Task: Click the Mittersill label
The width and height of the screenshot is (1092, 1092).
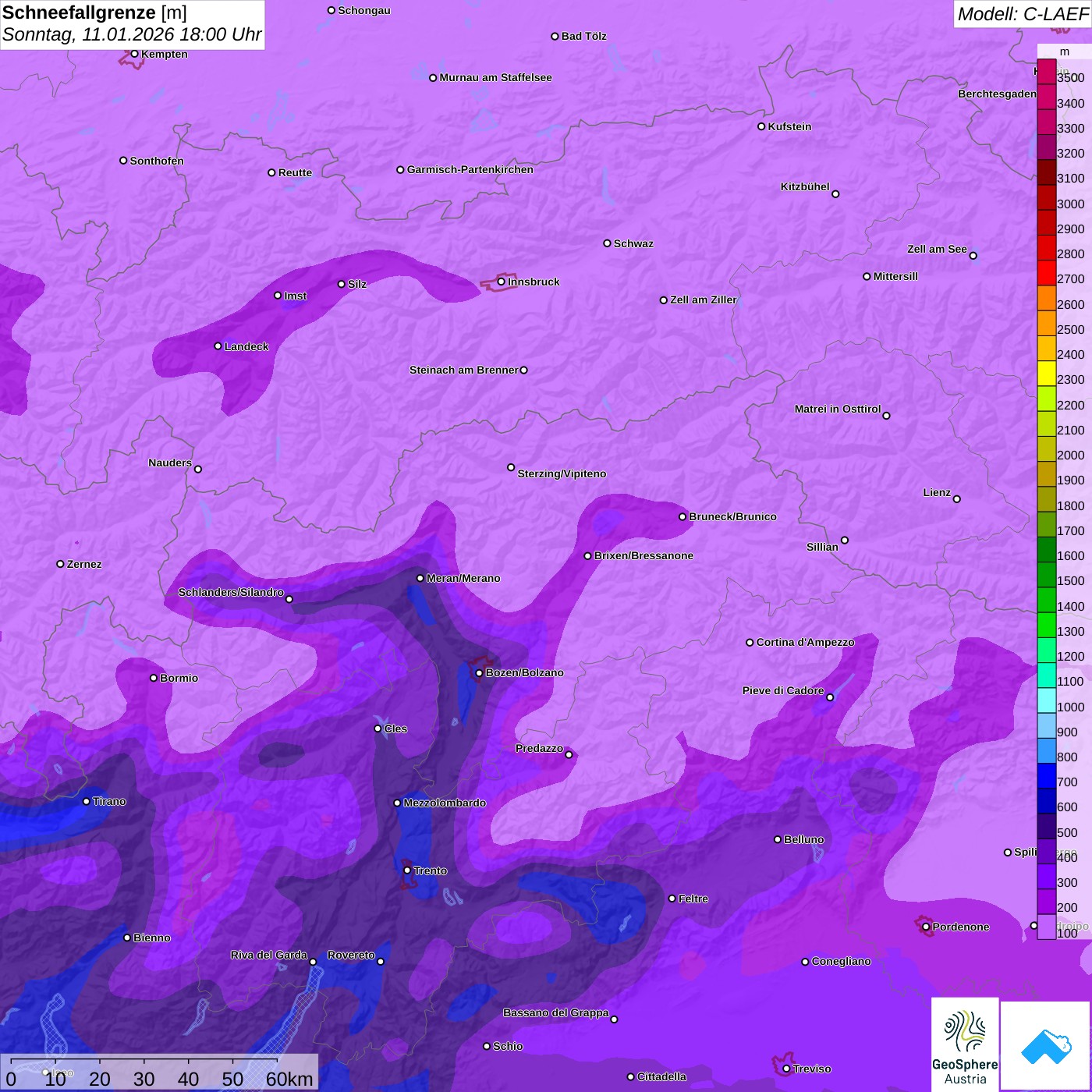Action: pyautogui.click(x=895, y=276)
